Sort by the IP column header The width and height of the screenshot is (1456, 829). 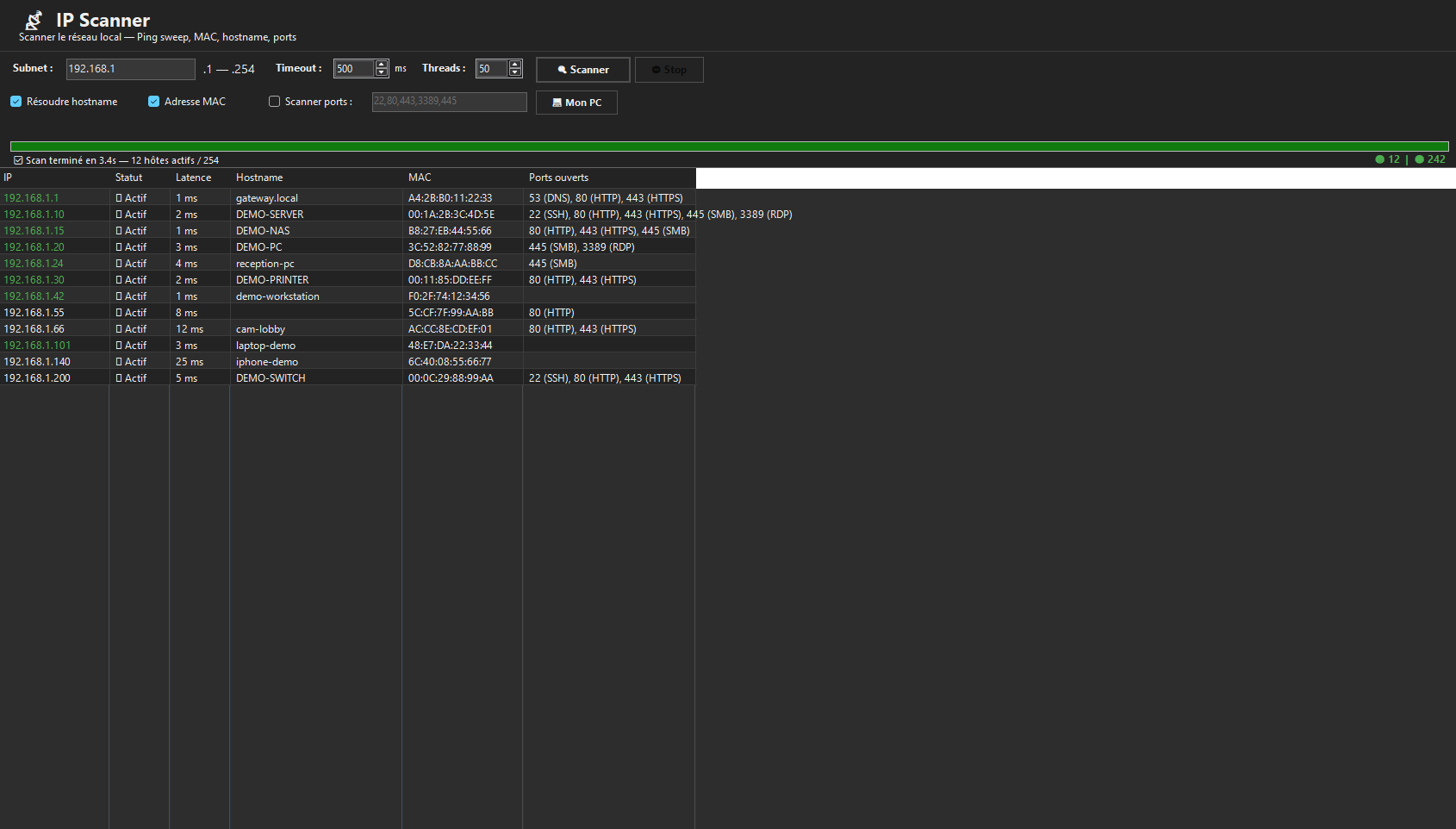[x=54, y=178]
